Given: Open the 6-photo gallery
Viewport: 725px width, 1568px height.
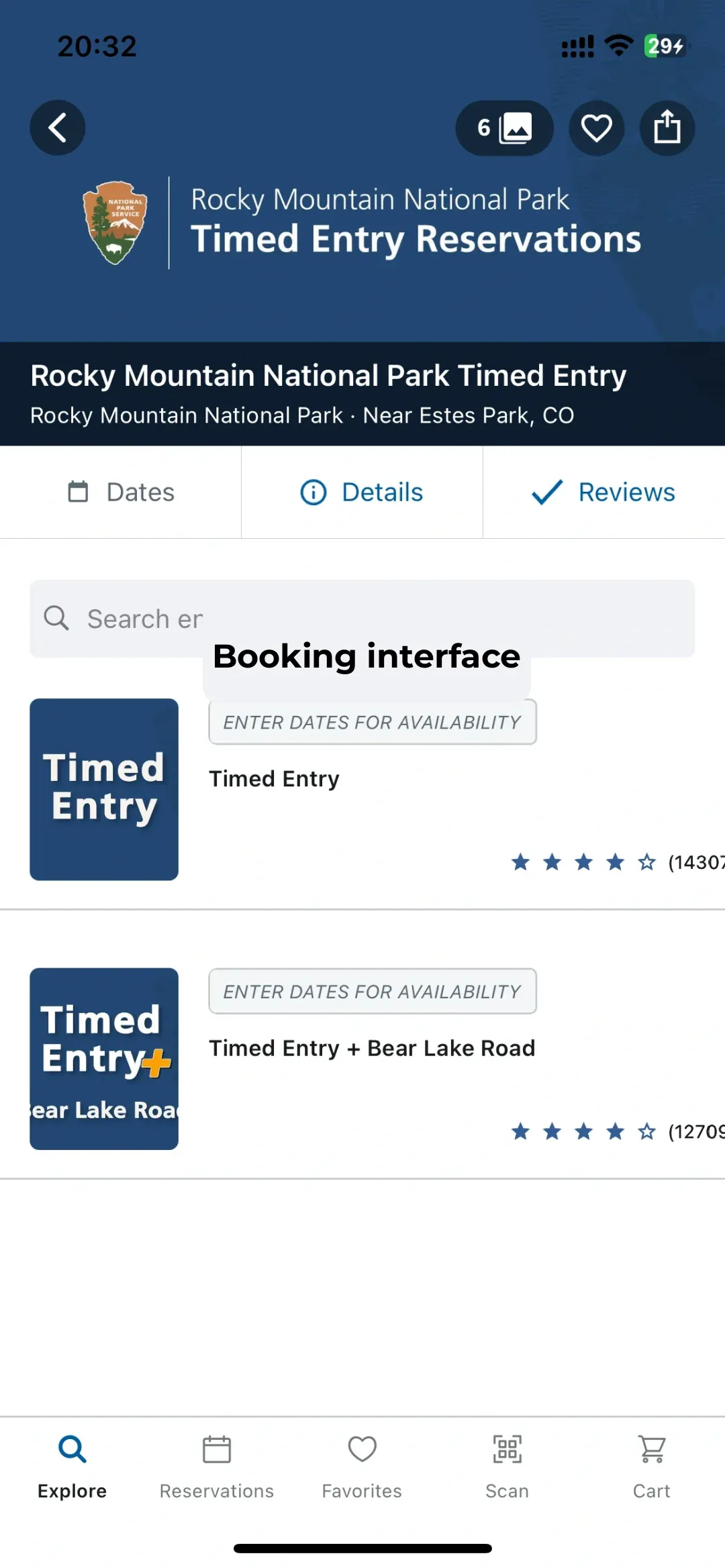Looking at the screenshot, I should 504,127.
